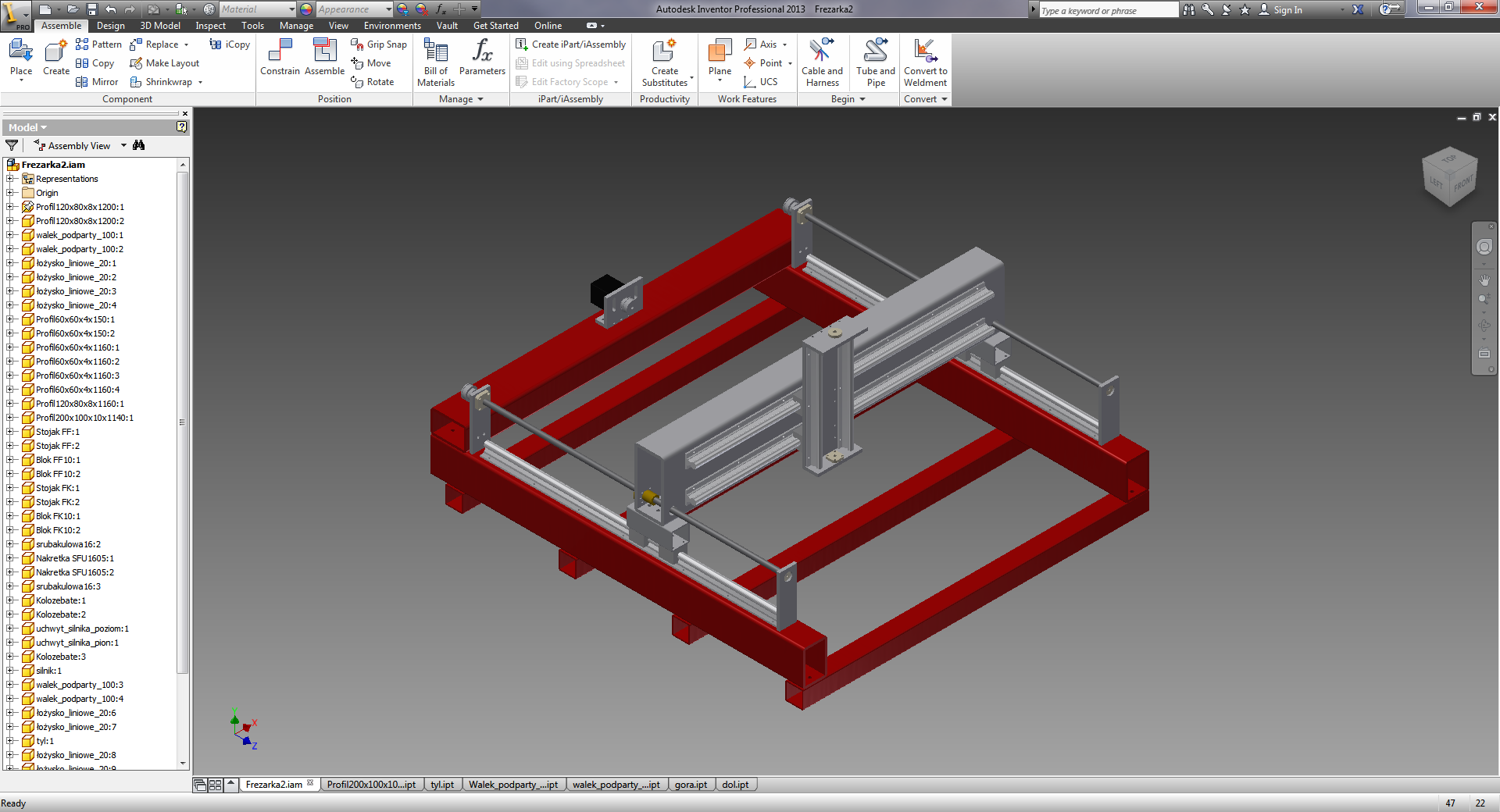Click Sign In button
The width and height of the screenshot is (1500, 812).
click(x=1280, y=10)
